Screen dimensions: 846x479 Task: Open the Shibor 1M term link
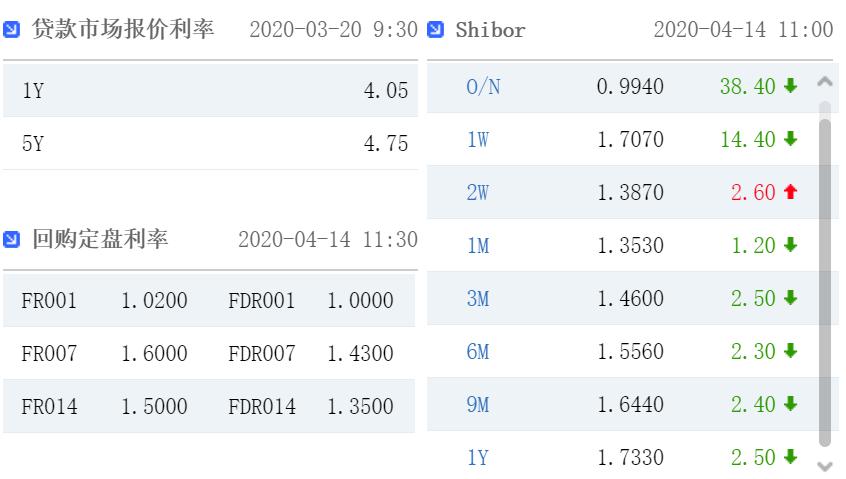478,245
